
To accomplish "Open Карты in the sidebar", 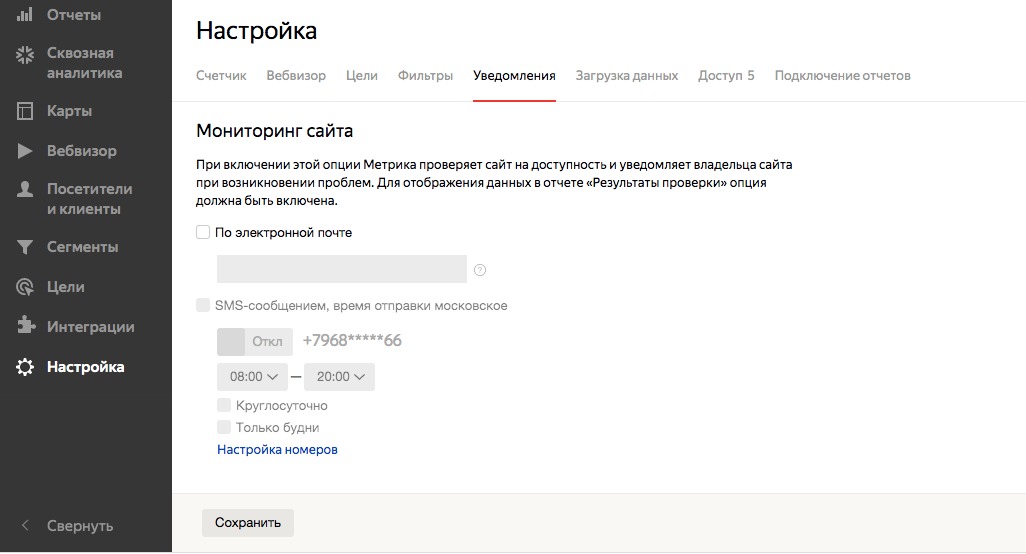I will pos(69,111).
